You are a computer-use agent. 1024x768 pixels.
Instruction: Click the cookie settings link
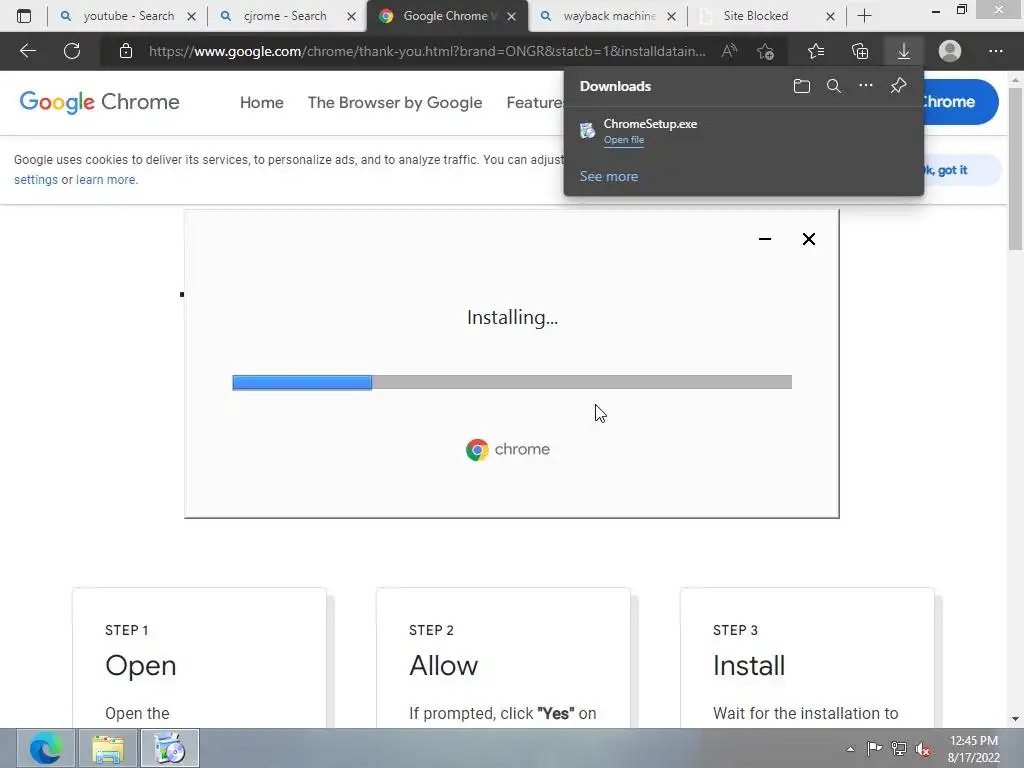(36, 180)
